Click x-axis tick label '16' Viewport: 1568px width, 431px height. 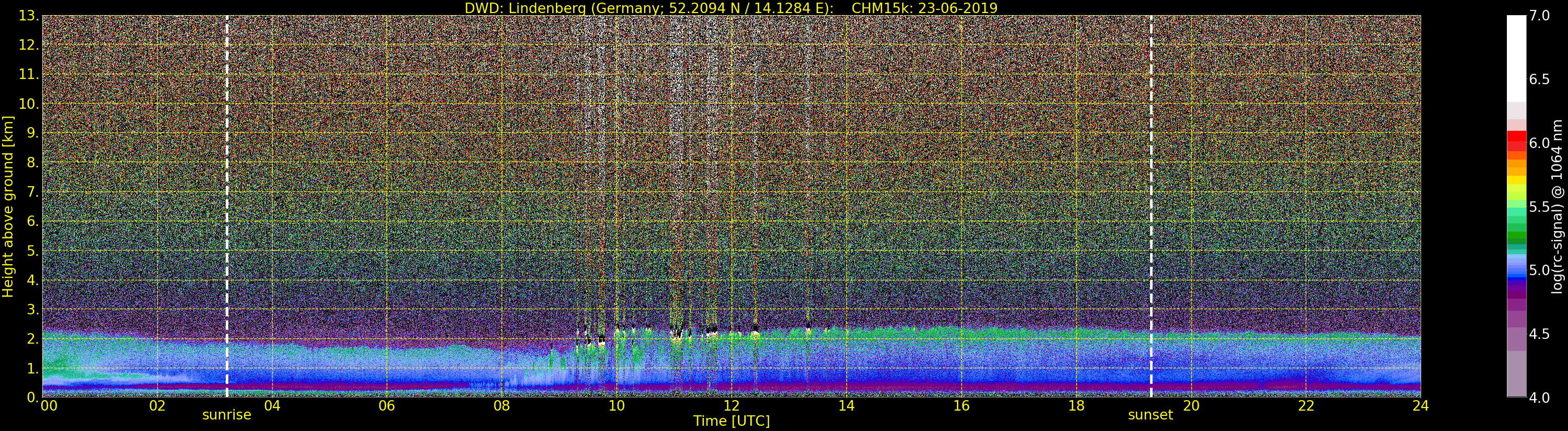click(x=961, y=405)
